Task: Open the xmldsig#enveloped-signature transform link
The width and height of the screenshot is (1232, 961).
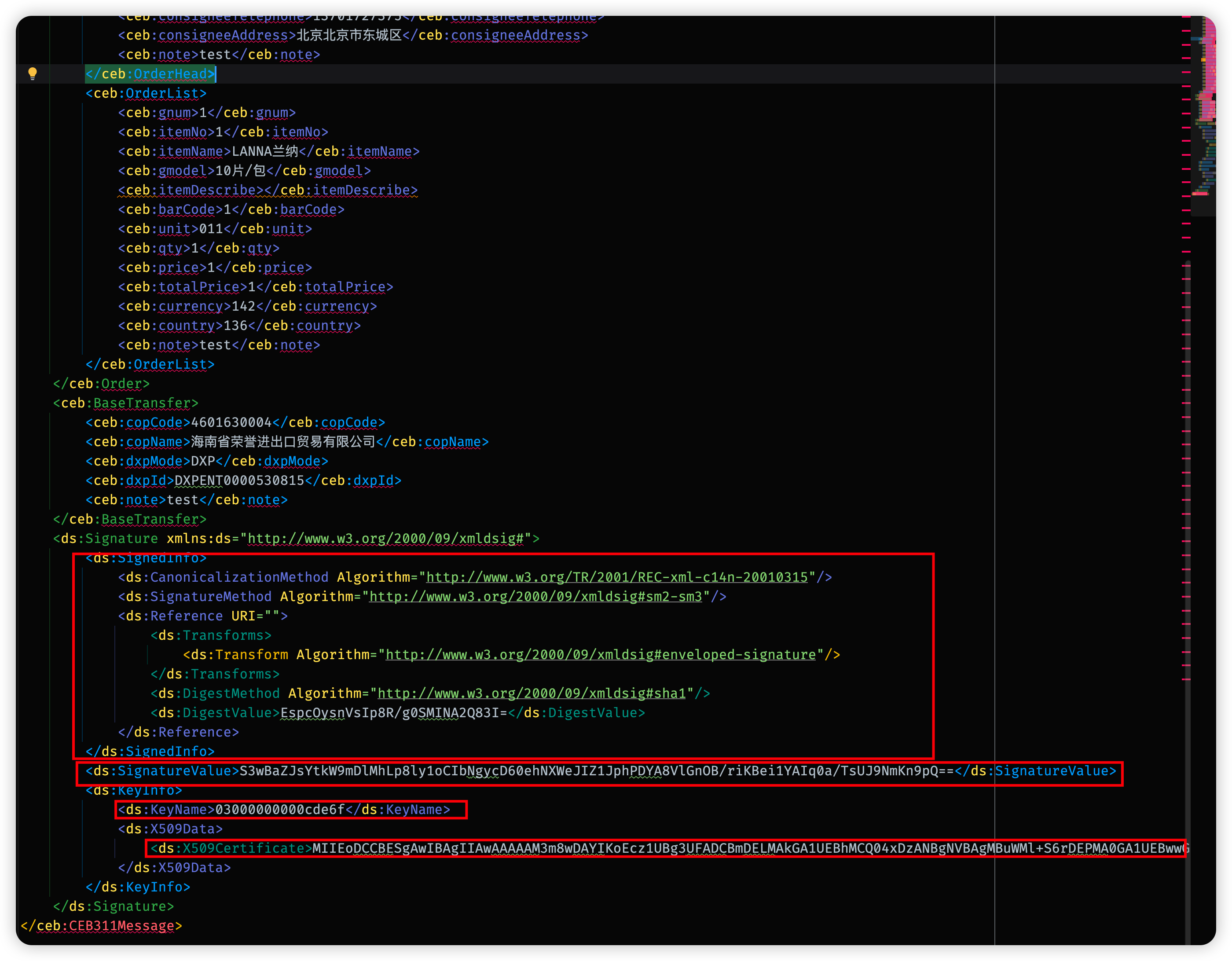Action: tap(601, 655)
